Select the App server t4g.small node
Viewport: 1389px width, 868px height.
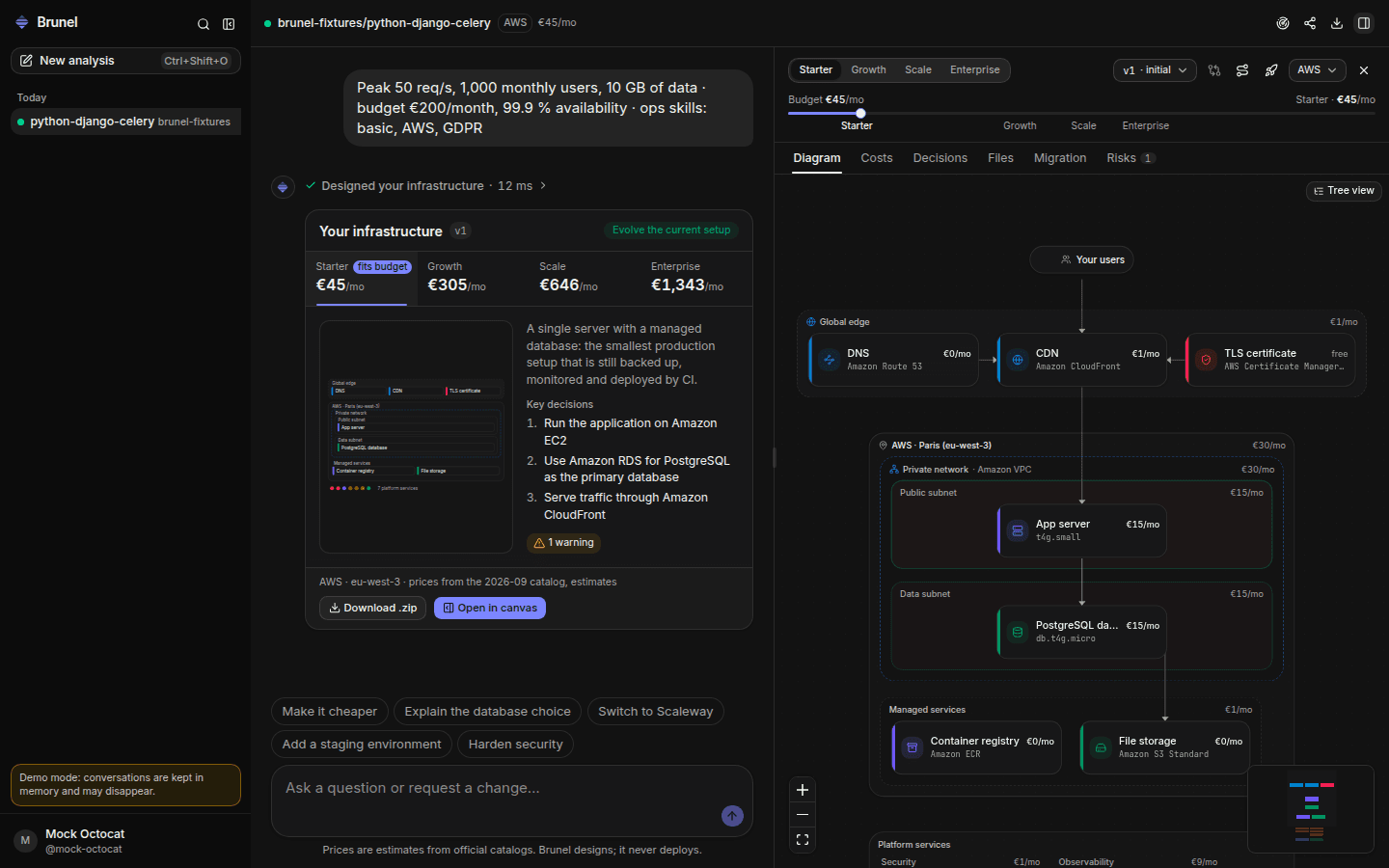pos(1082,530)
